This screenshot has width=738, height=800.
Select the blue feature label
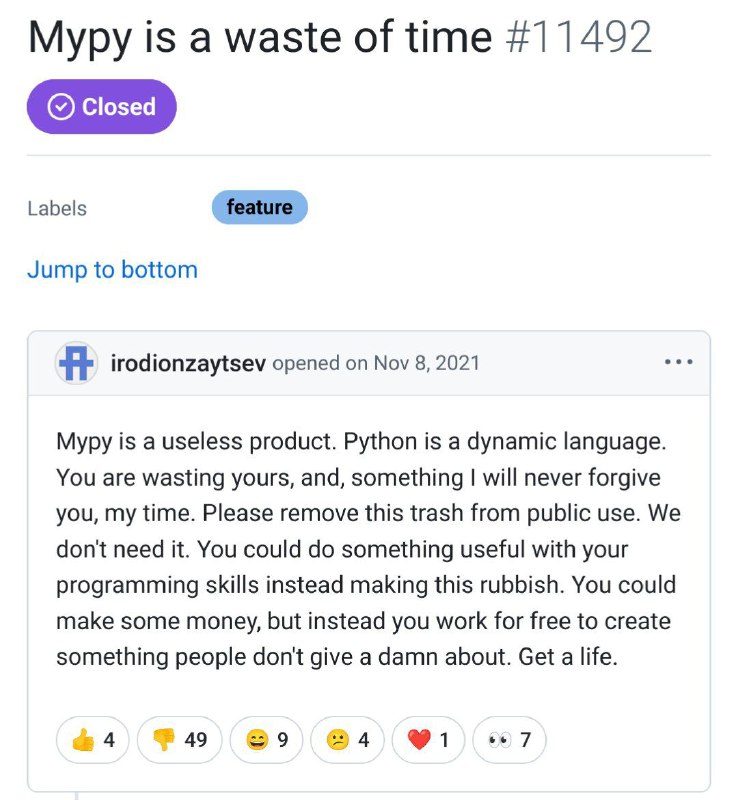[260, 207]
